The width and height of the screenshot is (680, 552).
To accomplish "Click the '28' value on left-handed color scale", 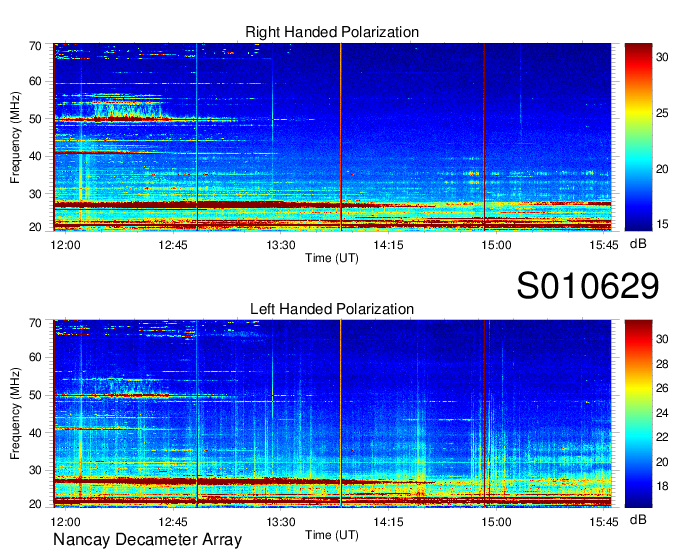I will point(662,363).
